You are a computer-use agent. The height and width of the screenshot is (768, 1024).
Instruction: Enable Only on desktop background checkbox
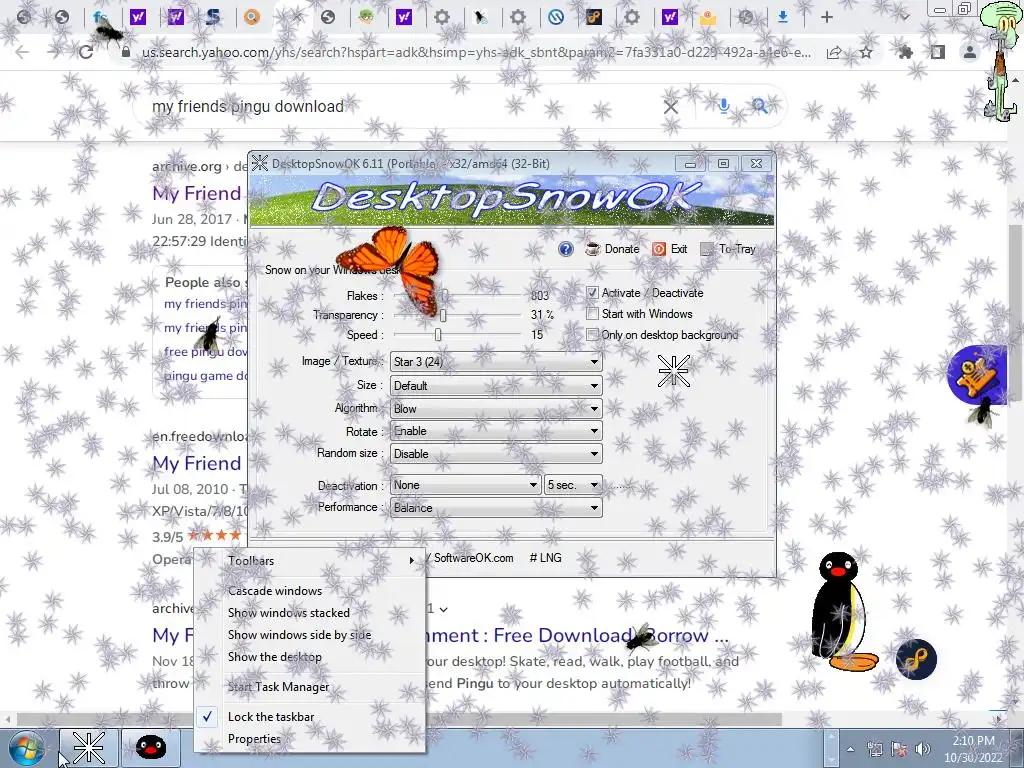coord(592,334)
